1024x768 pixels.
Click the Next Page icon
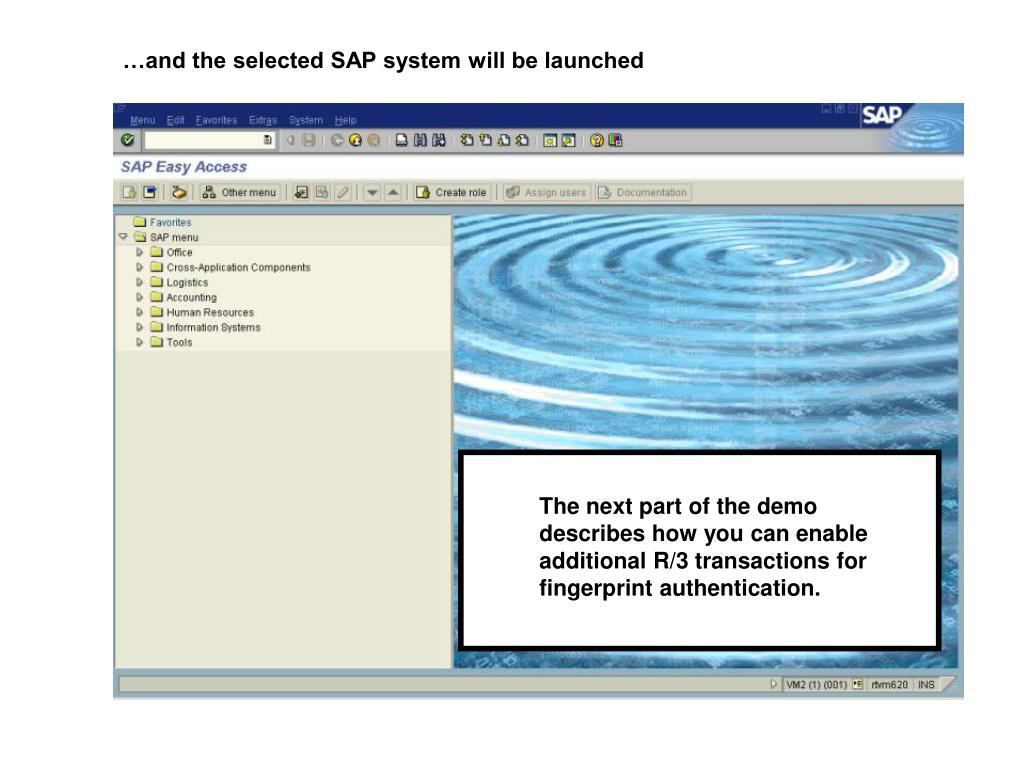tap(504, 140)
